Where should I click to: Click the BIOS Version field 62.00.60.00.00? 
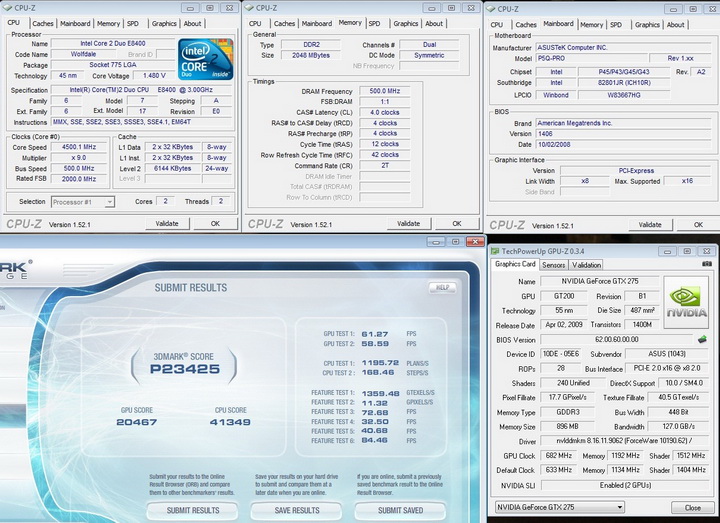(x=617, y=339)
